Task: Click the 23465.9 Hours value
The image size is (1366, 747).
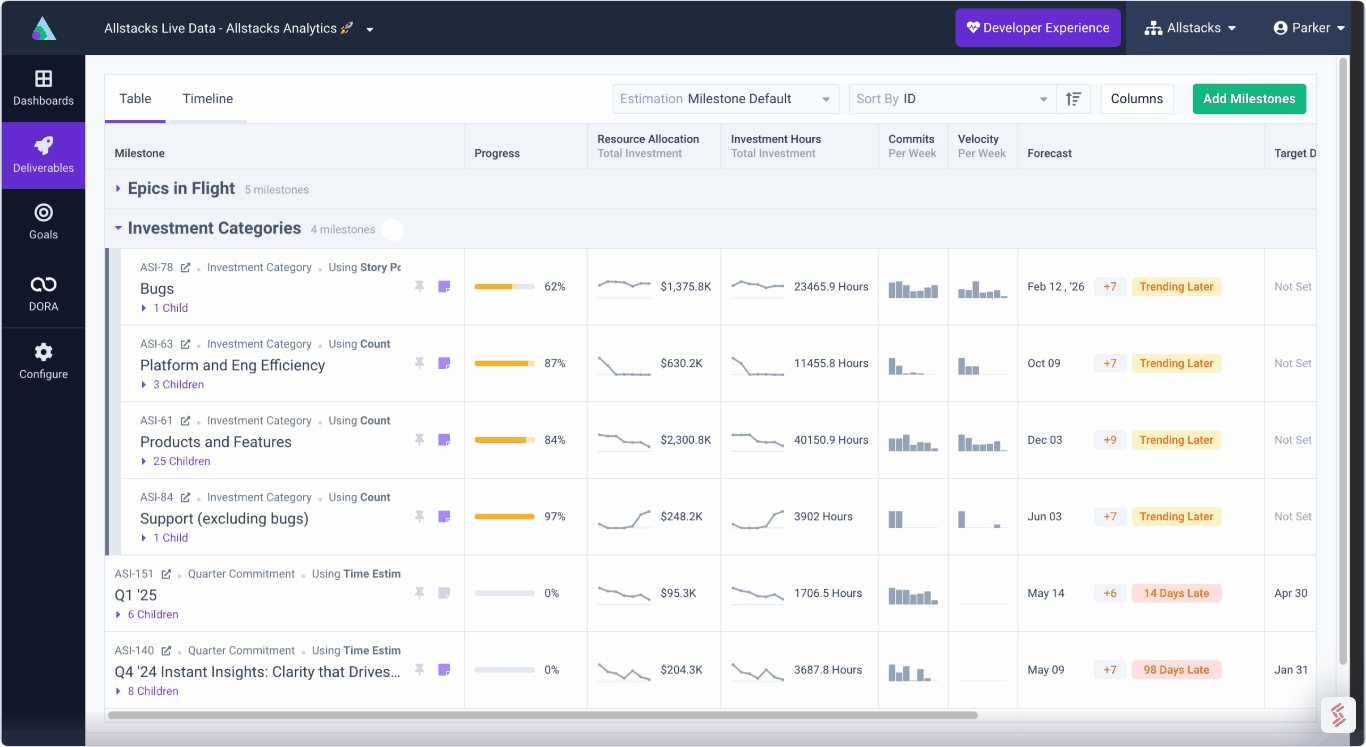Action: 831,287
